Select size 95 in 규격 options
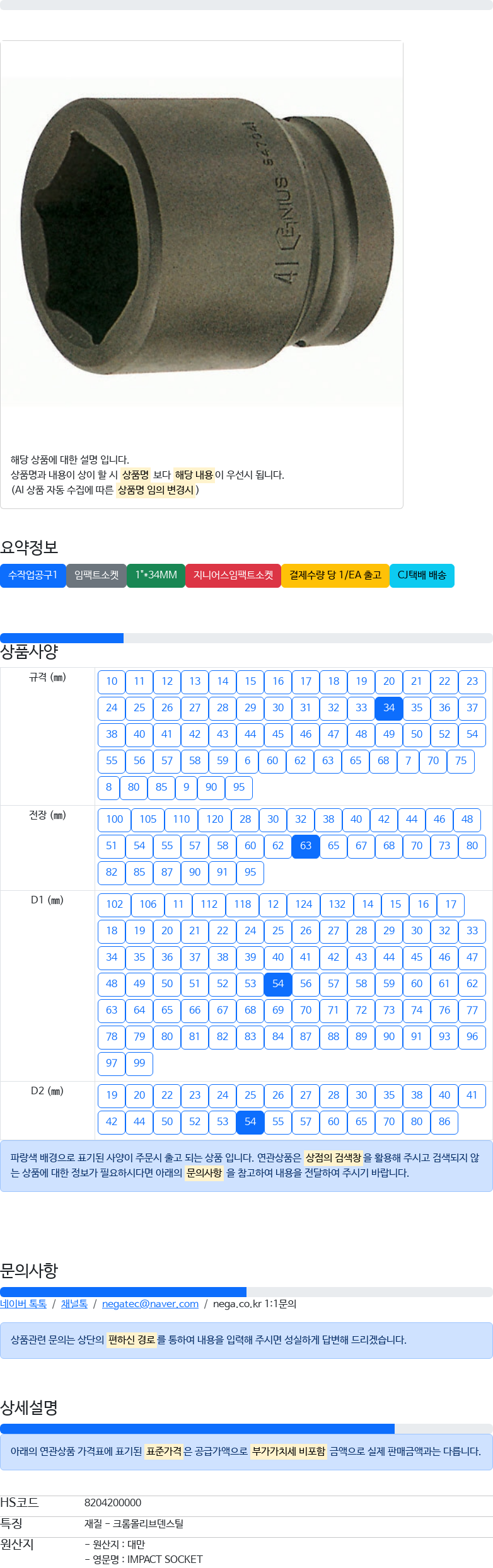The height and width of the screenshot is (1568, 493). 239,787
